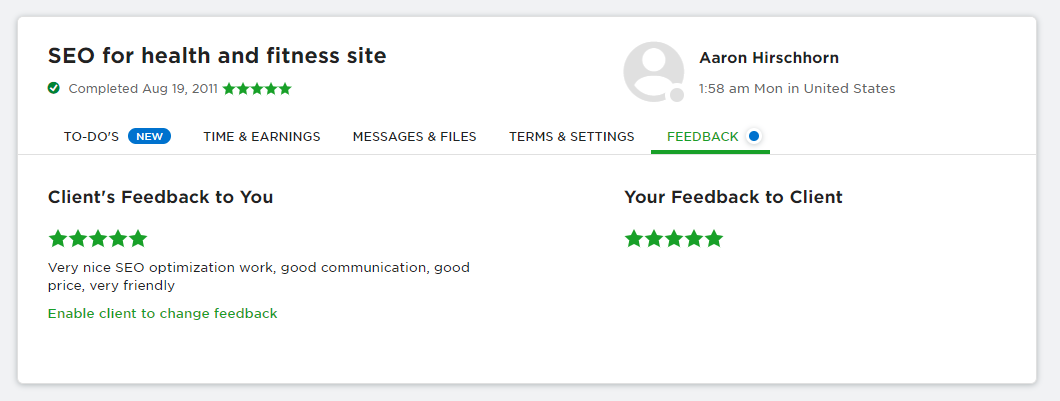
Task: Click the Your Feedback to Client heading
Action: (733, 197)
